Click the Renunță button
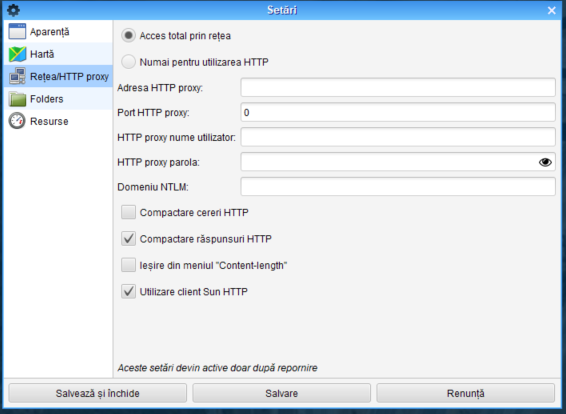This screenshot has width=566, height=414. point(466,393)
